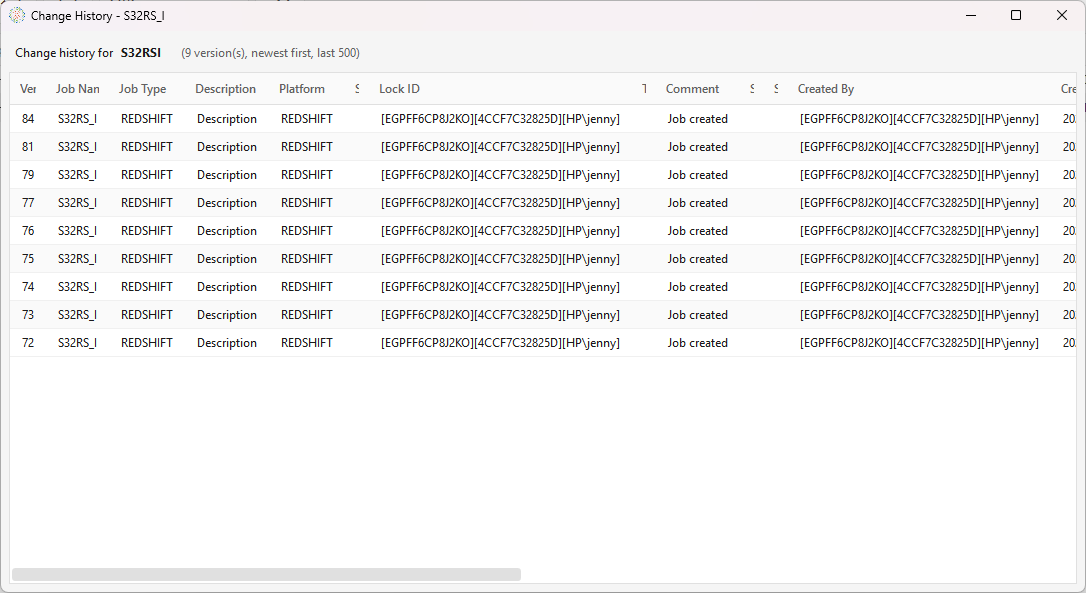Select version 77 cell
The image size is (1086, 593).
pyautogui.click(x=28, y=203)
